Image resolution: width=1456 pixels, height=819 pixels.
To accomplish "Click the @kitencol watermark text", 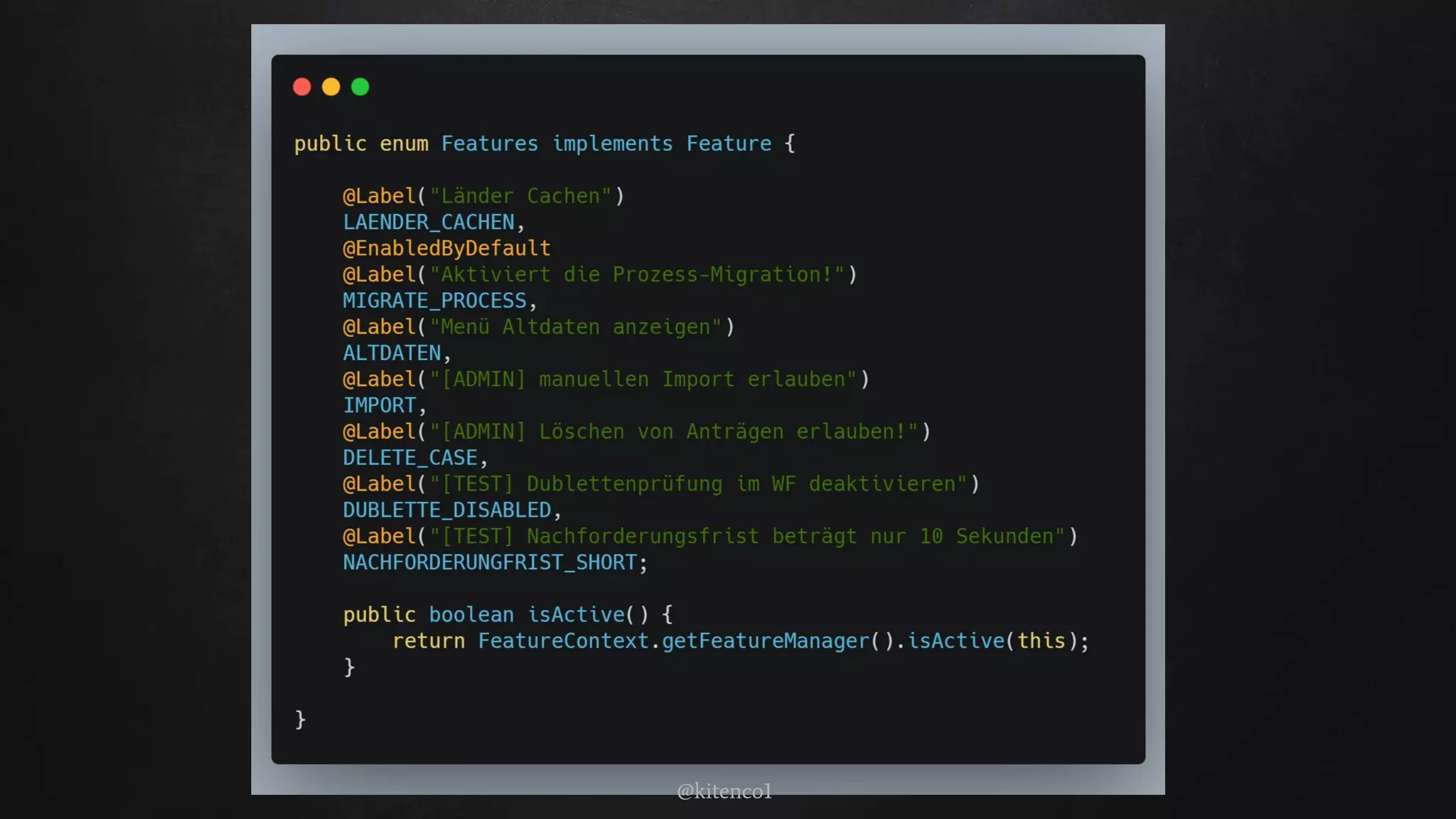I will 724,791.
